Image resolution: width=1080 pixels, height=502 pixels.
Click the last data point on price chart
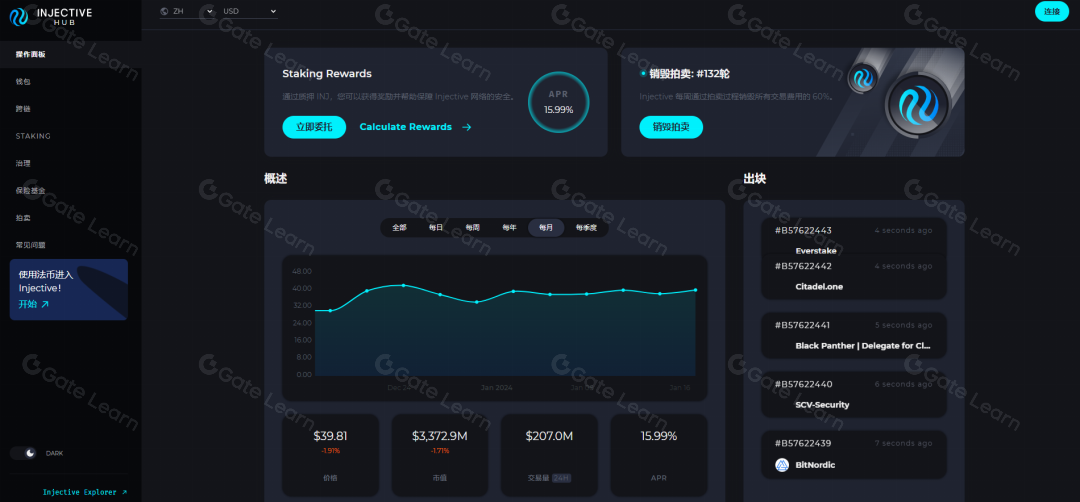point(695,290)
